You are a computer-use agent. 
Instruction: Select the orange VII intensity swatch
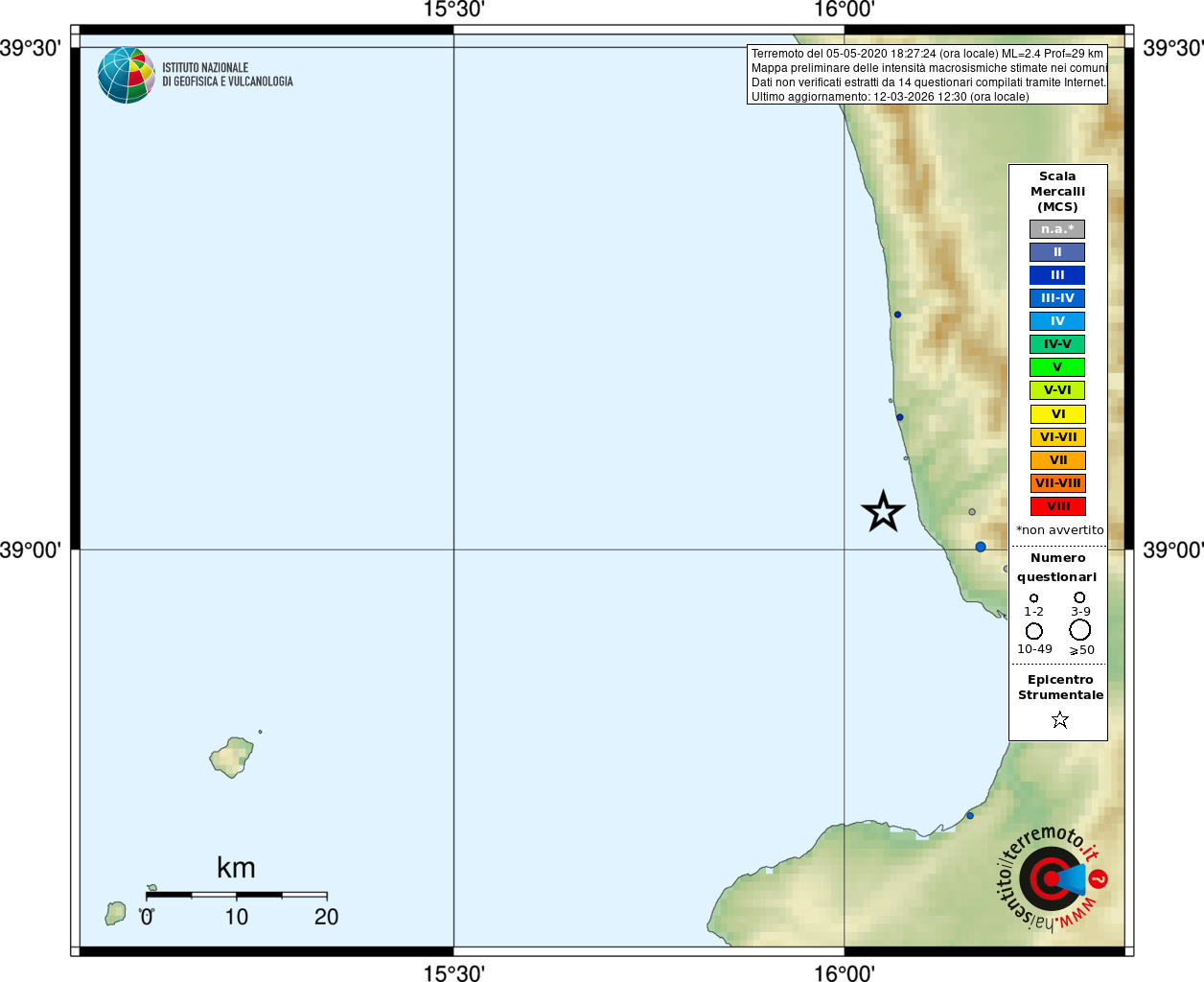click(x=1058, y=460)
